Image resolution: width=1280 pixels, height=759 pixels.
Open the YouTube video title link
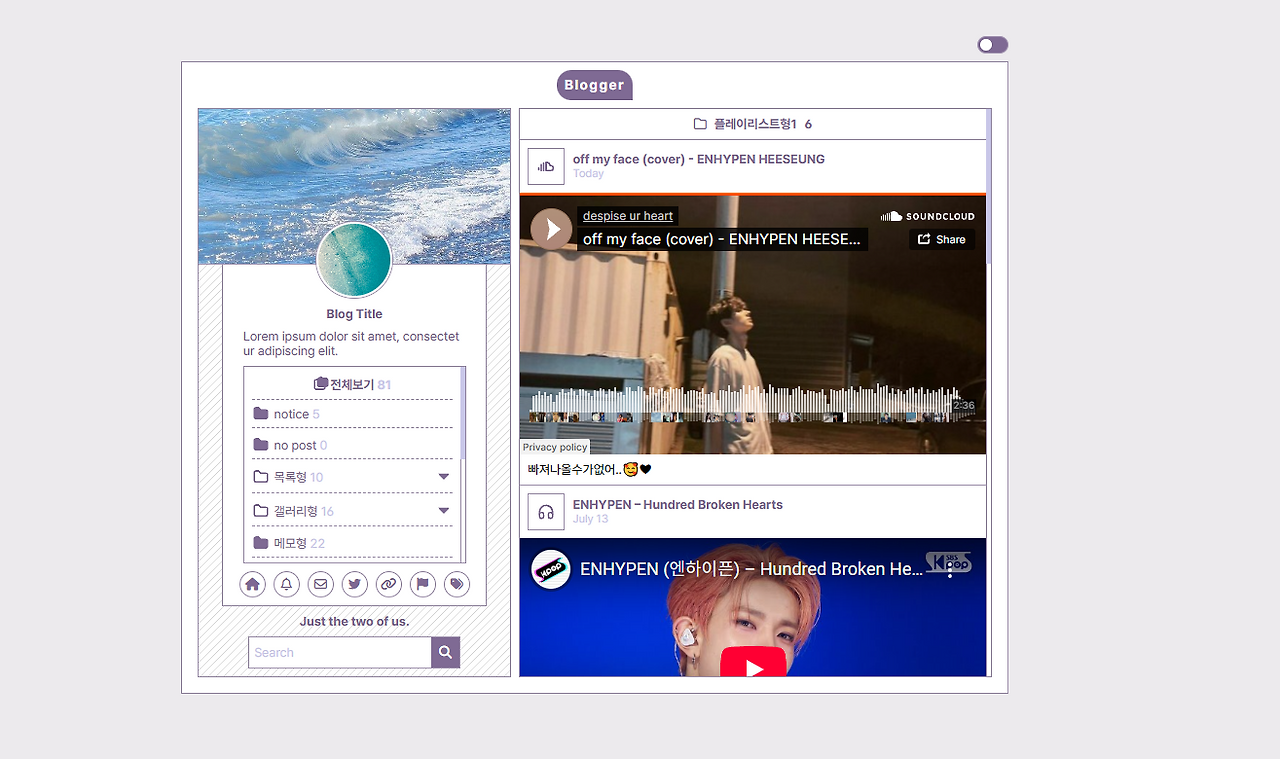point(752,569)
